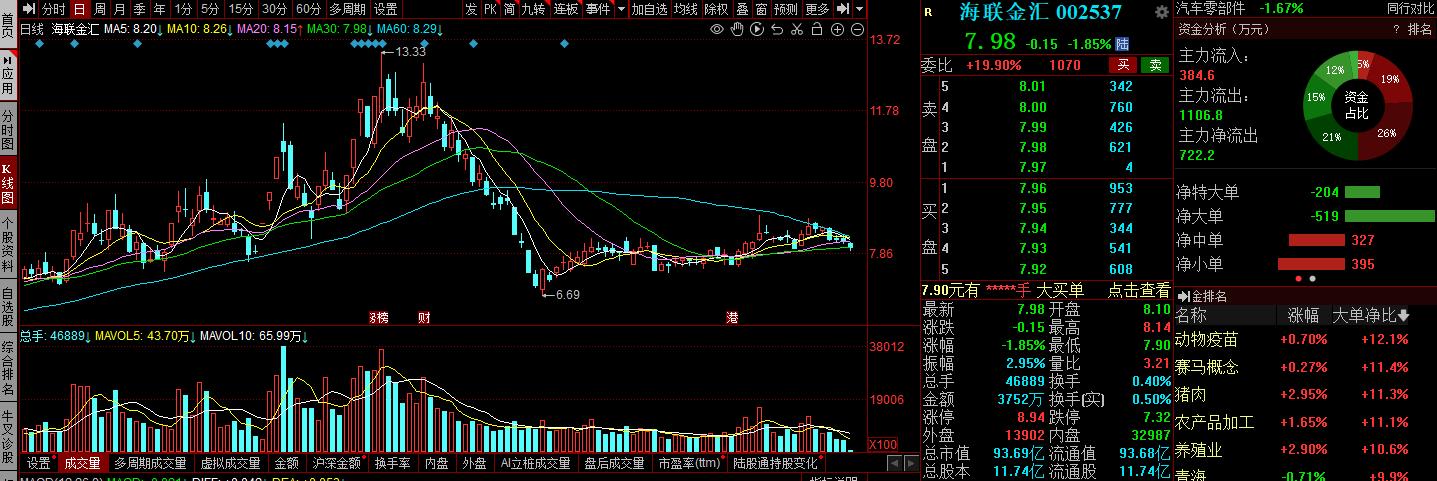Click the 涨停榜 marker below chart
Screen dimensions: 1437x481
[379, 317]
